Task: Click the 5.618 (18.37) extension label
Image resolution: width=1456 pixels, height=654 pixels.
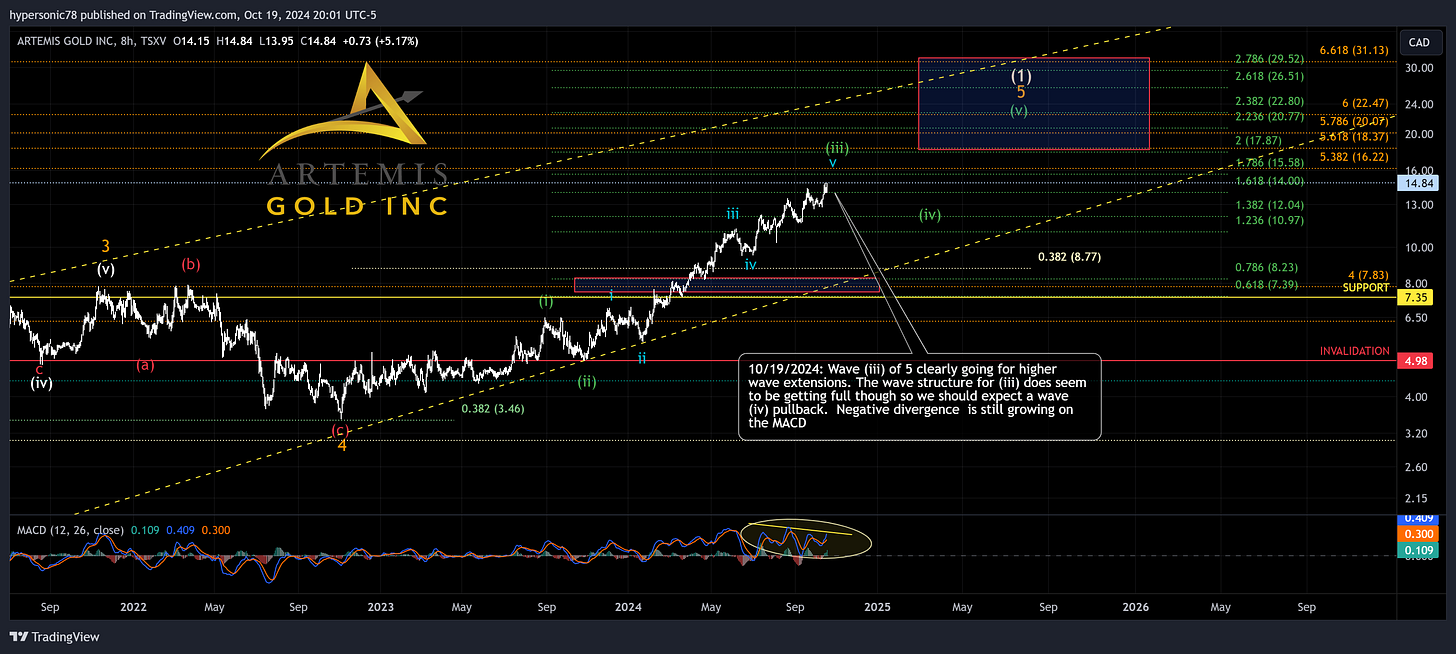Action: [x=1355, y=136]
